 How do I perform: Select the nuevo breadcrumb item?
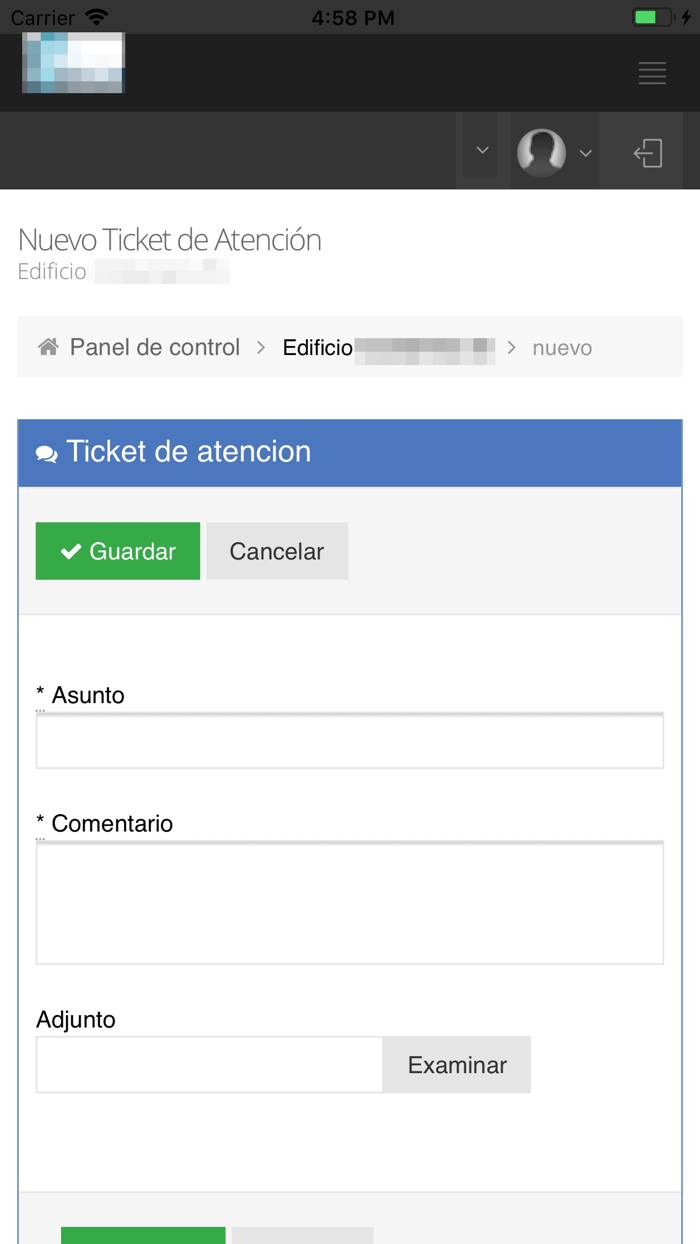coord(562,347)
